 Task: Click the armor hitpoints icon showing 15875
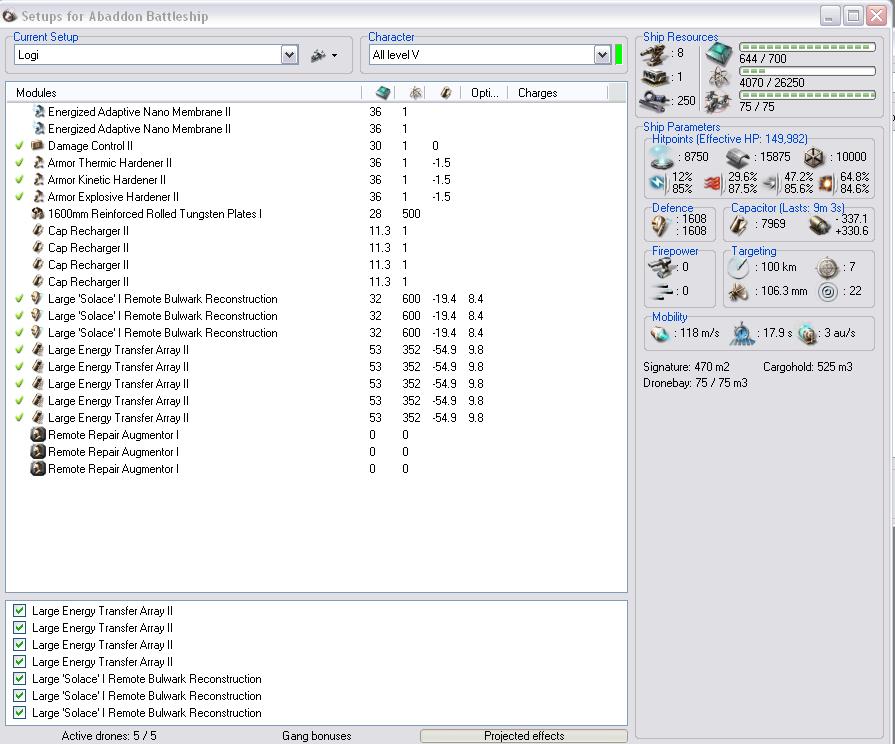pos(737,157)
